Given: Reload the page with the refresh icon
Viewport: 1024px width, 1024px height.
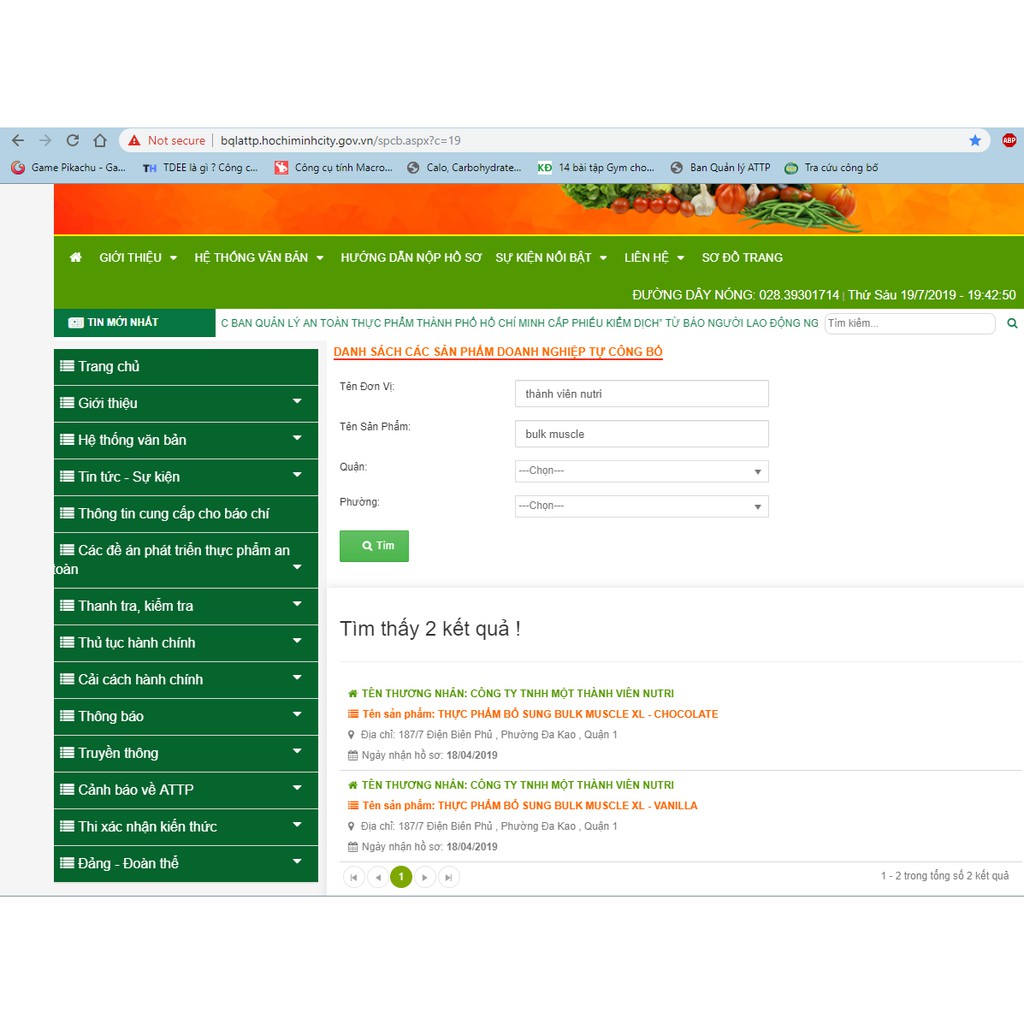Looking at the screenshot, I should 72,141.
